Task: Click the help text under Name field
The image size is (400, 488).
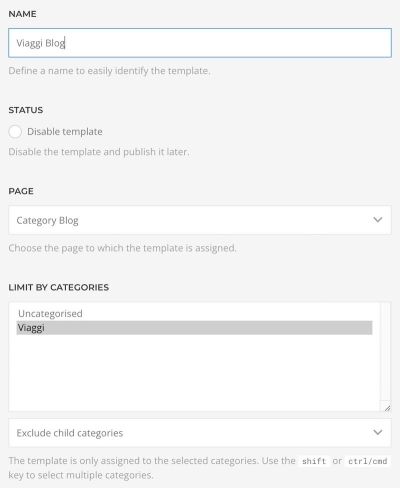Action: pos(109,71)
